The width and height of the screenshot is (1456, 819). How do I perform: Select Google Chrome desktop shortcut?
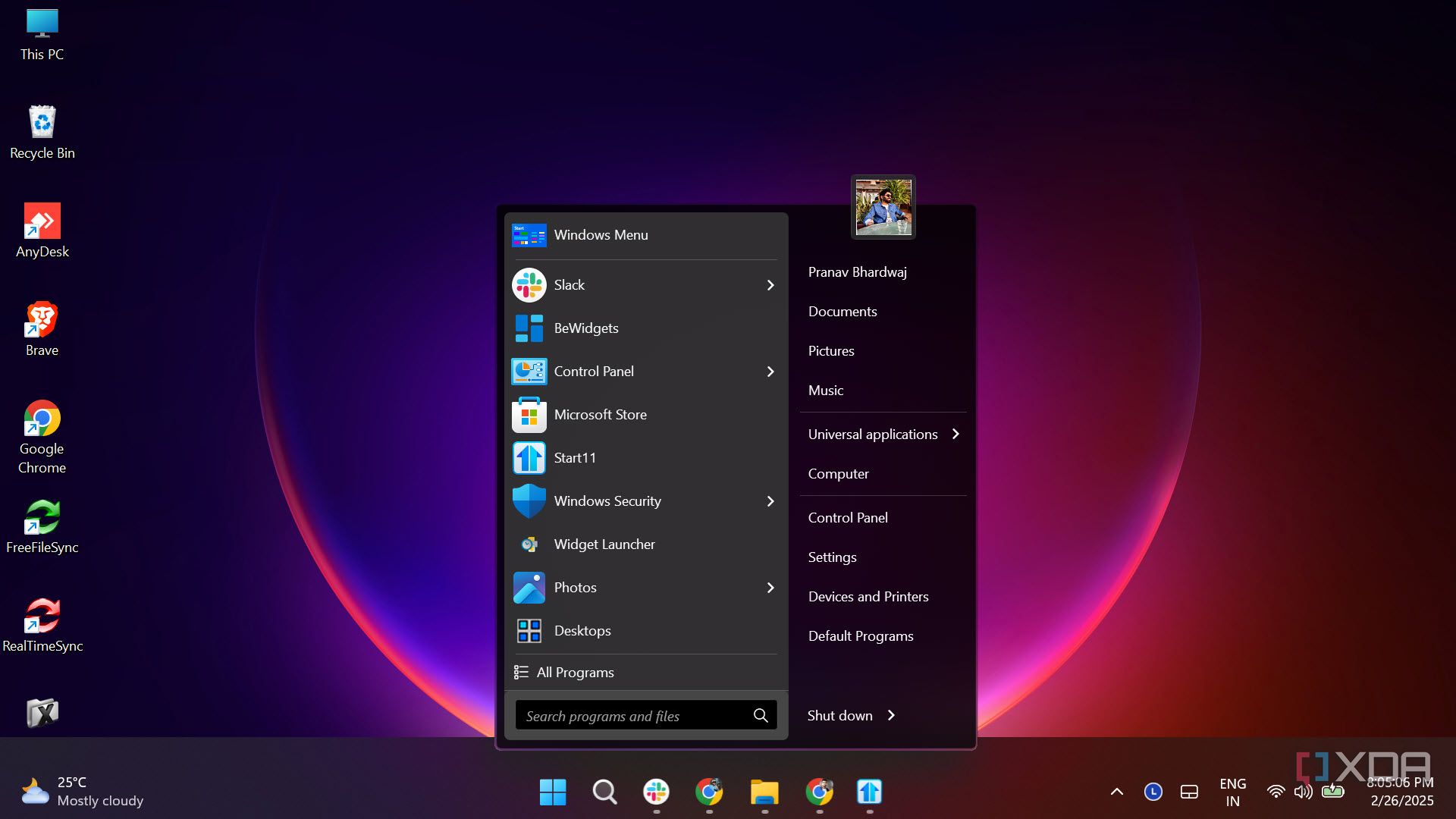pyautogui.click(x=42, y=438)
